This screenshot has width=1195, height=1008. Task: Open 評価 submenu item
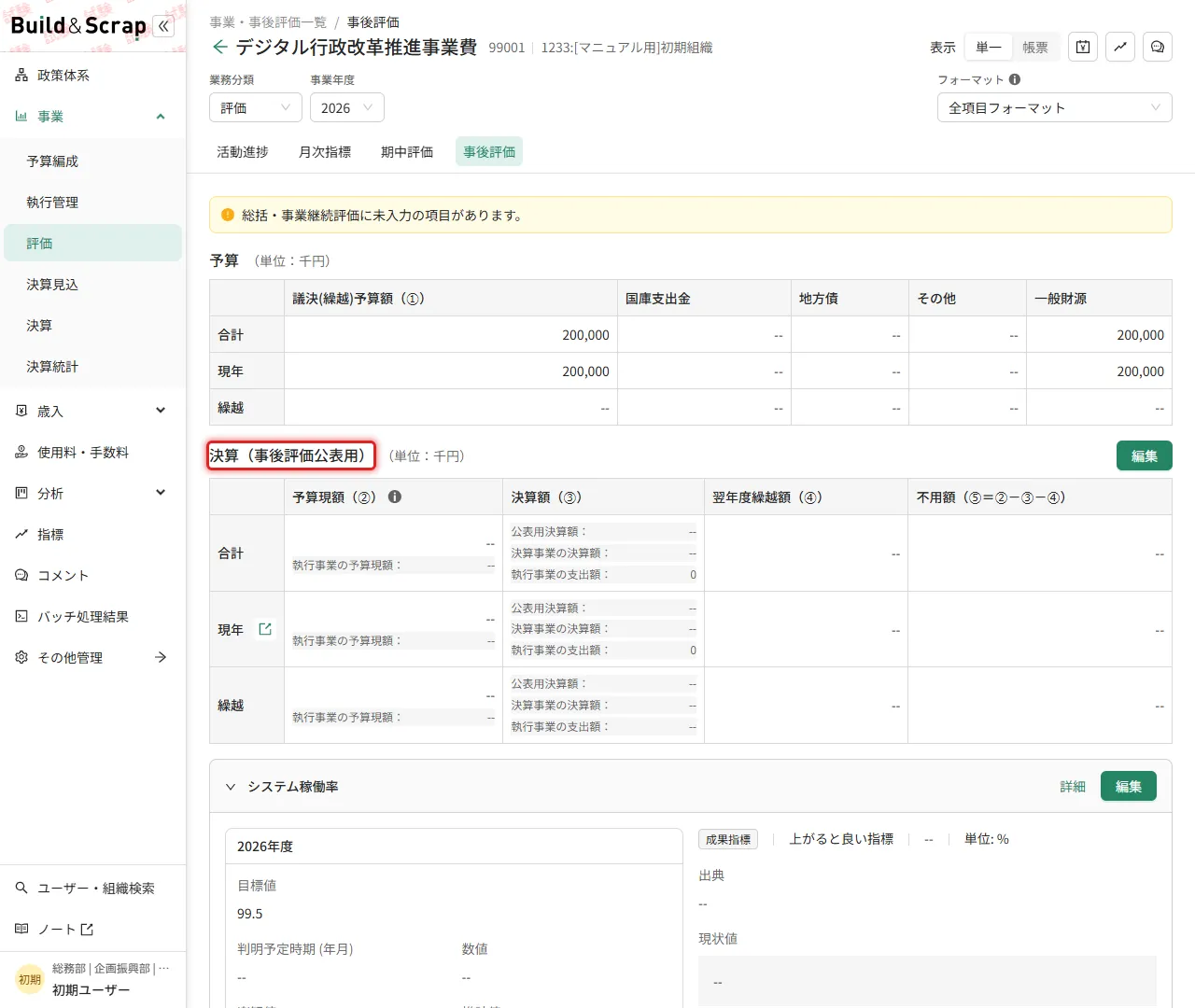92,243
